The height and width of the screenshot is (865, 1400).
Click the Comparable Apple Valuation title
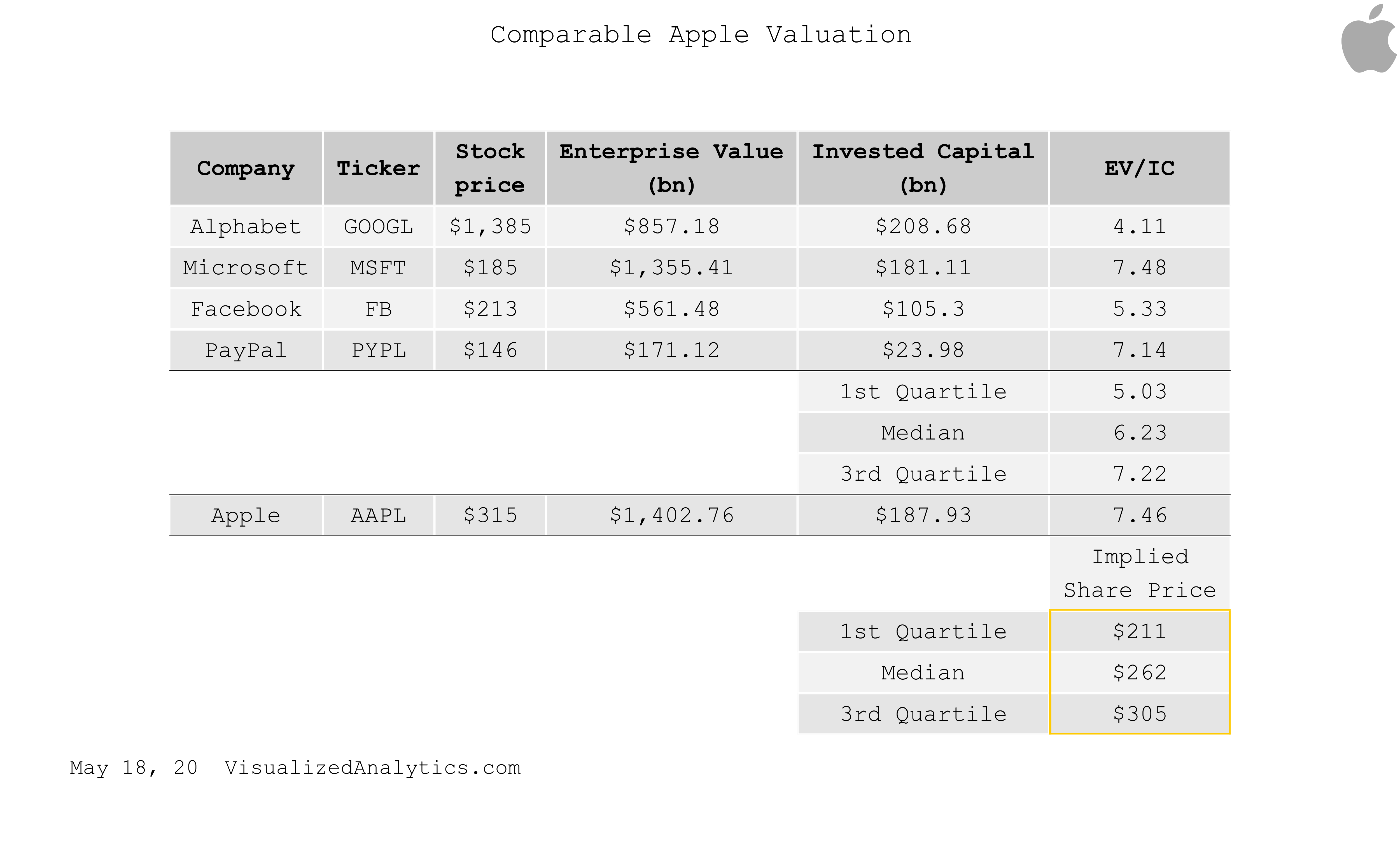(x=700, y=35)
